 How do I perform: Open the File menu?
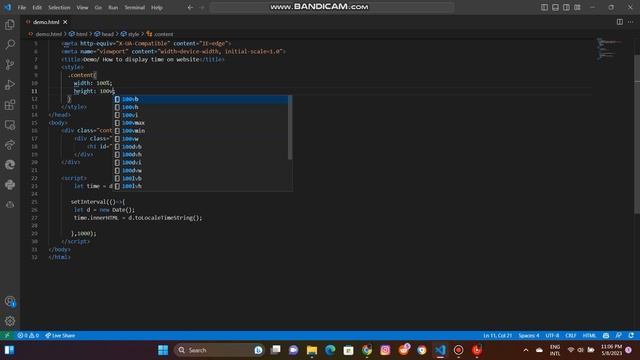click(22, 7)
